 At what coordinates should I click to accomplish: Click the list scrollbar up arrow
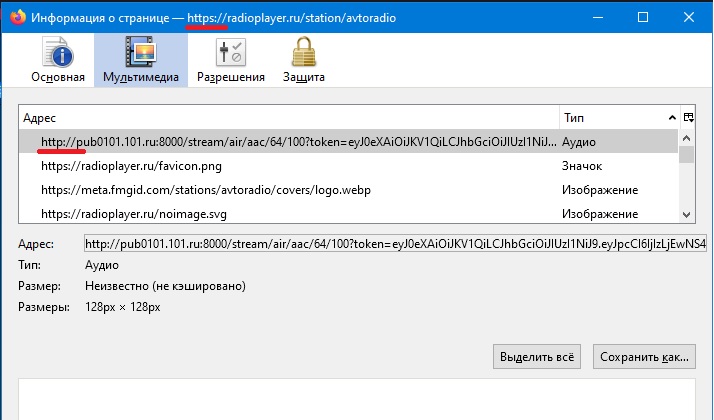tap(687, 138)
